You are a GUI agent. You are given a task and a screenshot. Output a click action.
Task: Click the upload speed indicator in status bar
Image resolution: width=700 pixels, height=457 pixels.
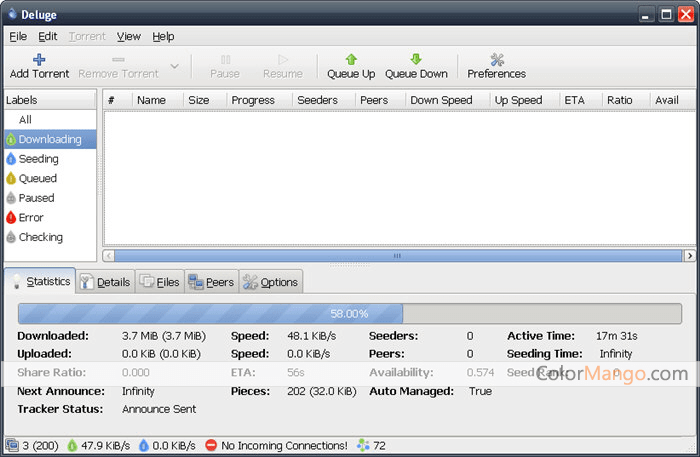tap(166, 445)
